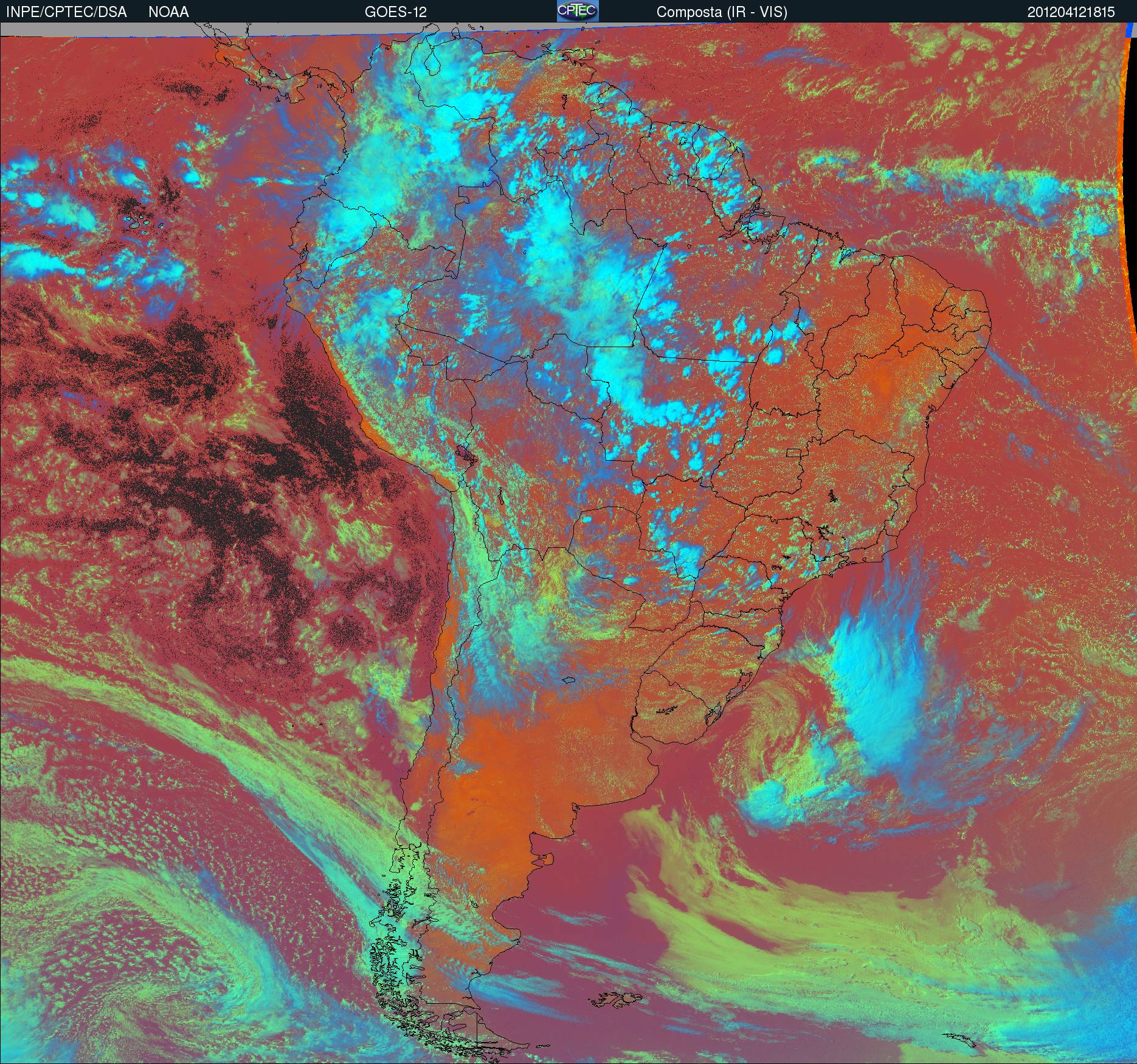Click the Composta (IR - VIS) title
Viewport: 1137px width, 1064px height.
tap(722, 12)
